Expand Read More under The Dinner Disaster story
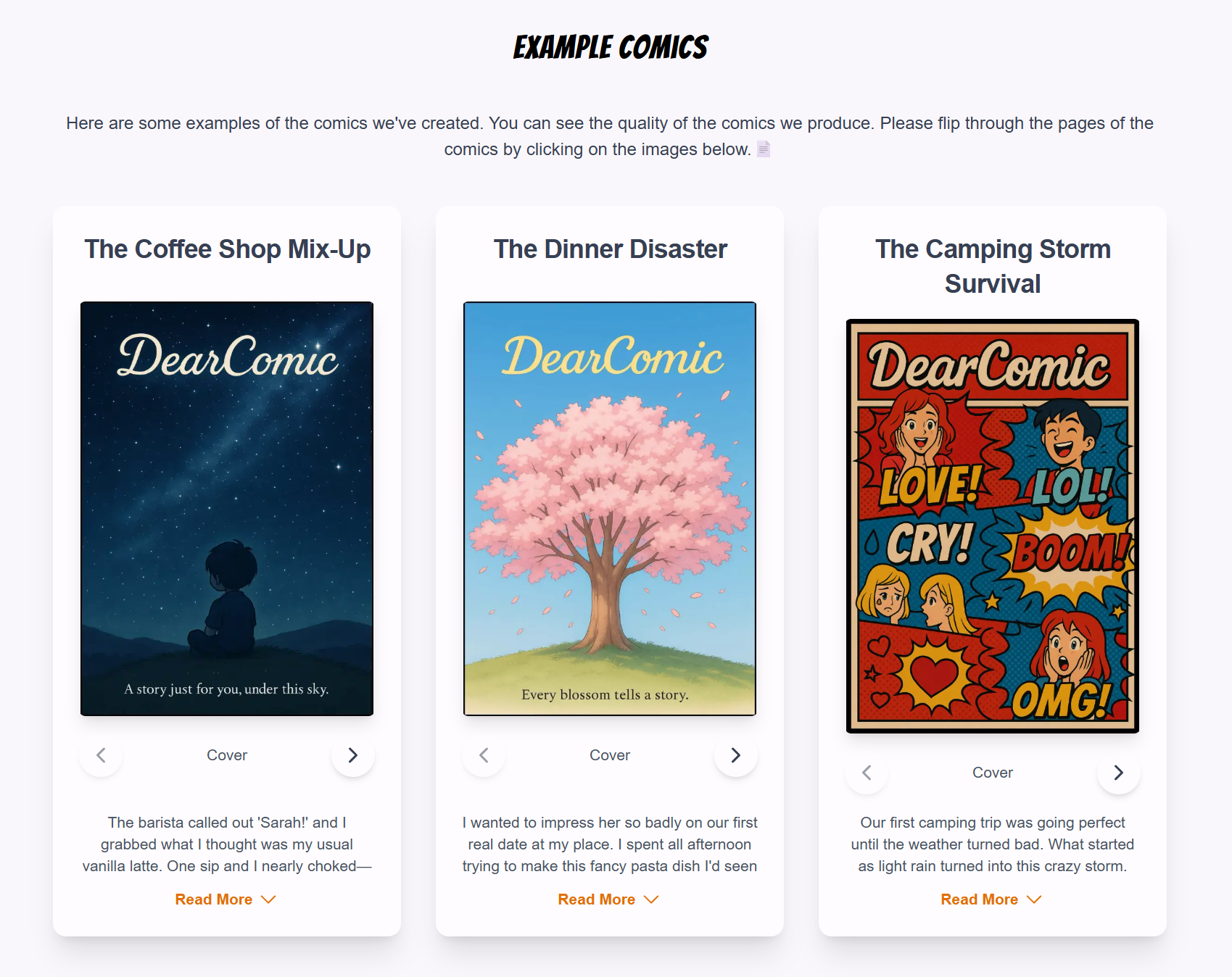This screenshot has height=977, width=1232. click(x=609, y=899)
